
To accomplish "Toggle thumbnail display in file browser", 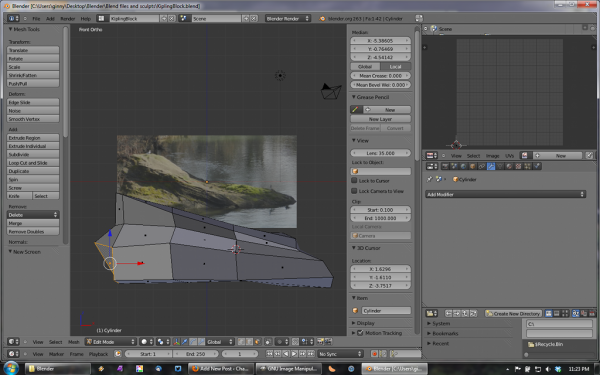I will [565, 313].
